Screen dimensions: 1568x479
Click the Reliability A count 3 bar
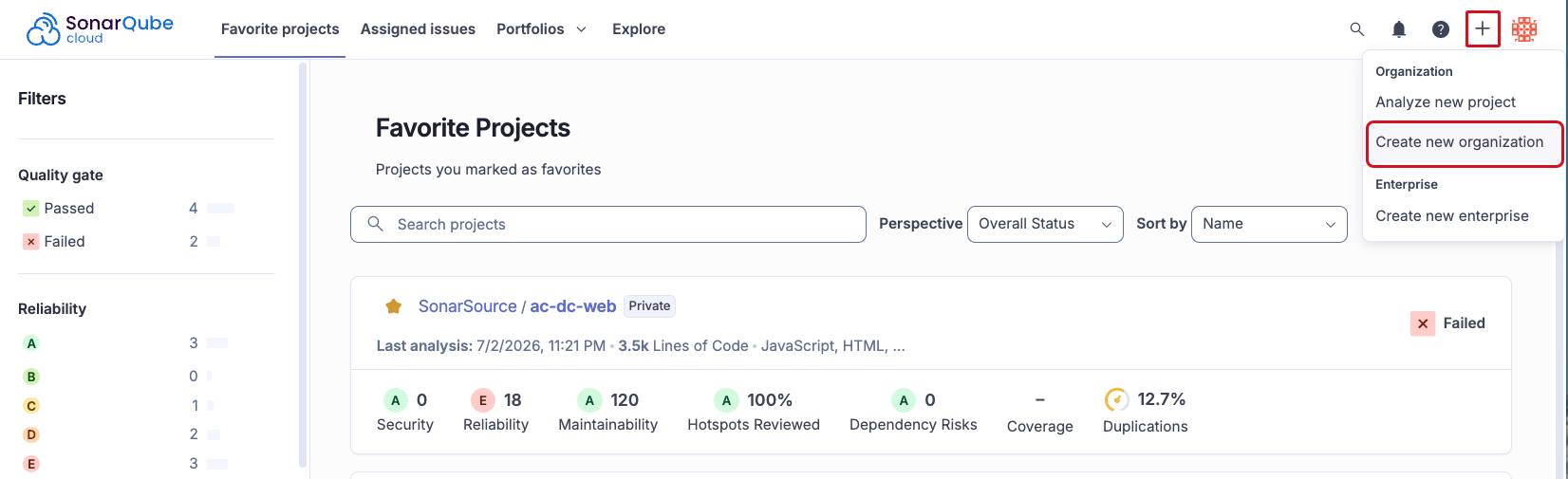tap(217, 343)
